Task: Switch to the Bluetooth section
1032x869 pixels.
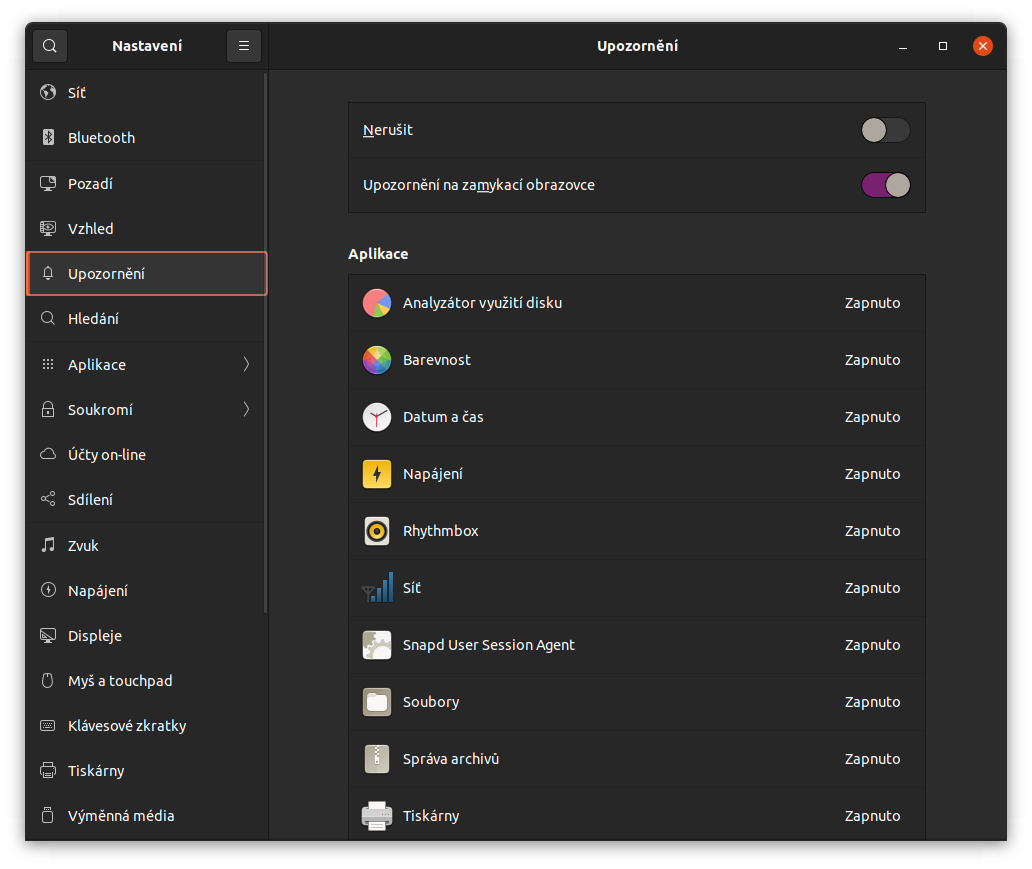Action: [x=146, y=137]
